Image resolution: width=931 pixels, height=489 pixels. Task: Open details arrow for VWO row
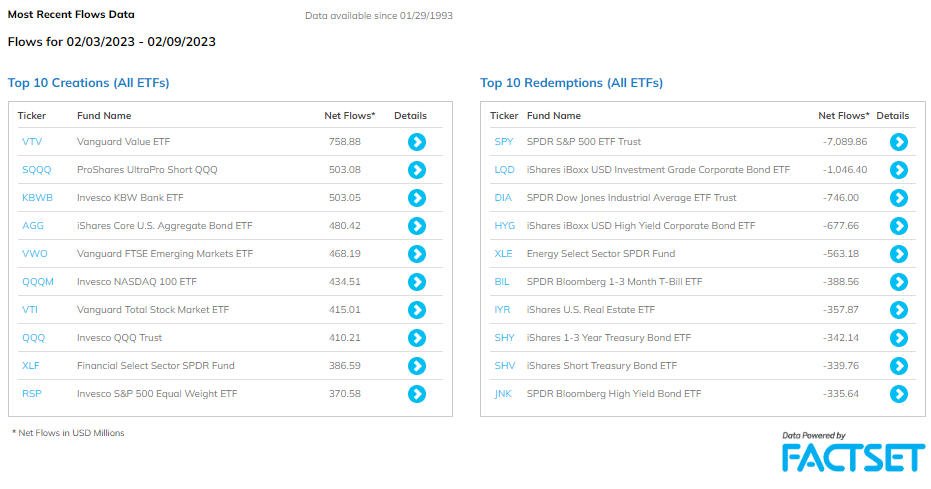coord(417,254)
